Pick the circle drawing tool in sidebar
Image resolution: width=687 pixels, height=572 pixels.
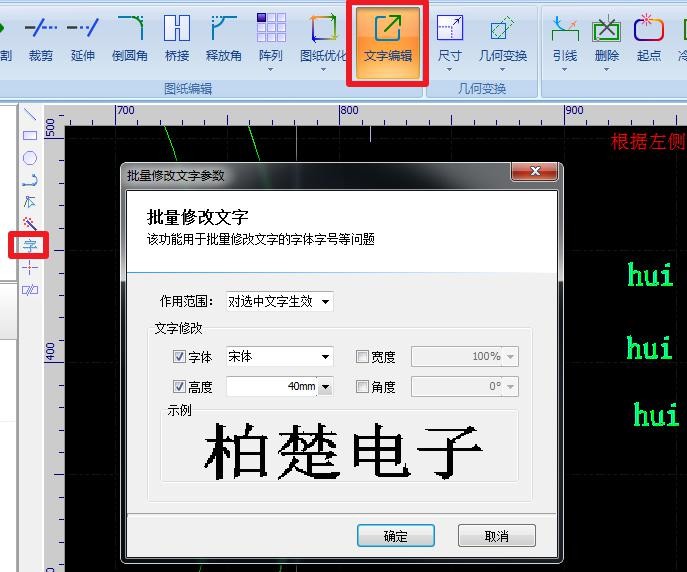click(x=30, y=158)
